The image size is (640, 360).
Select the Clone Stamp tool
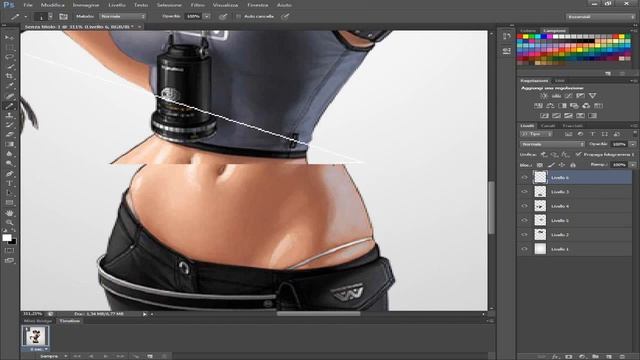click(x=9, y=116)
